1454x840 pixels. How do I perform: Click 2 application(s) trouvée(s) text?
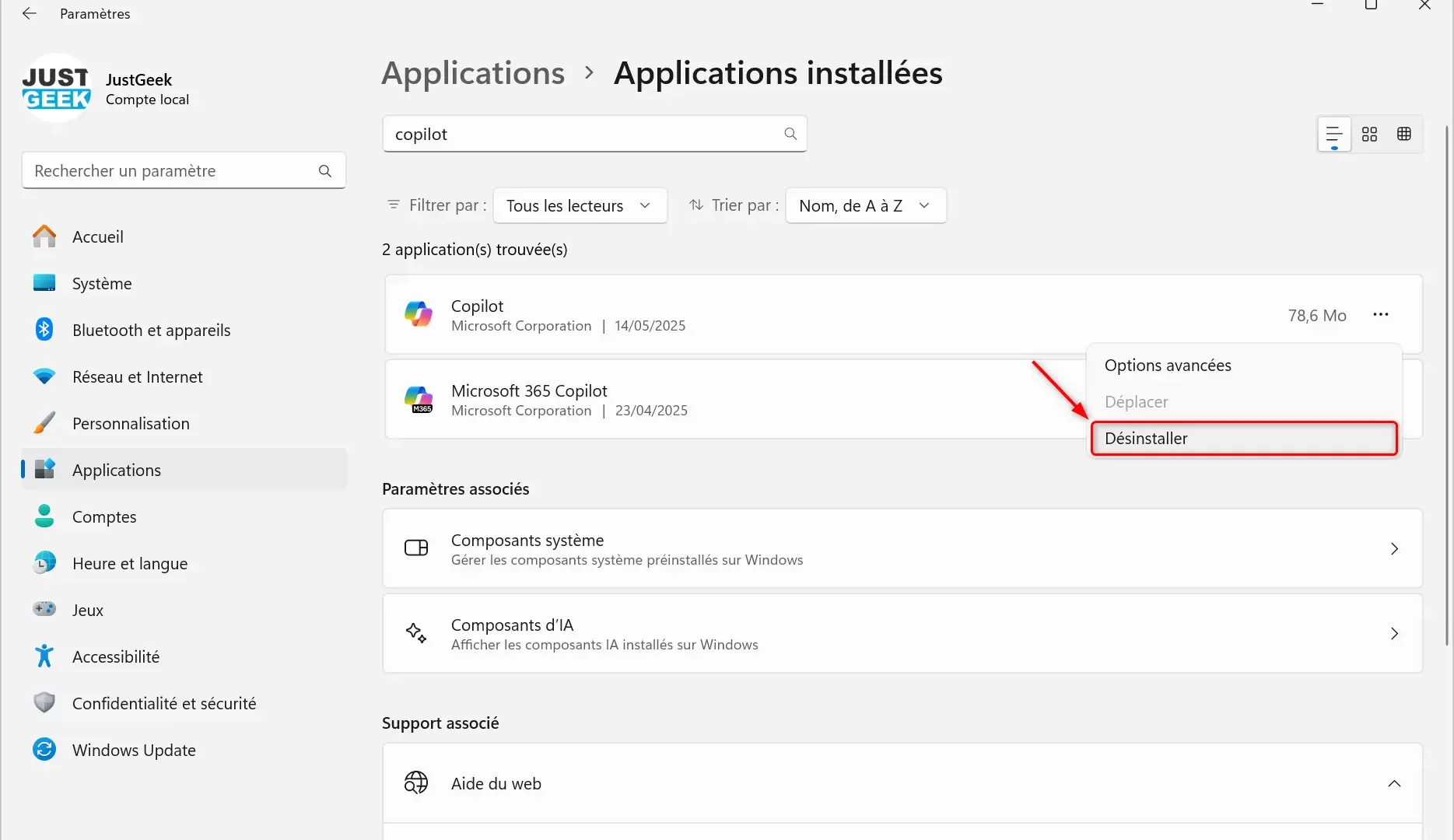click(475, 249)
